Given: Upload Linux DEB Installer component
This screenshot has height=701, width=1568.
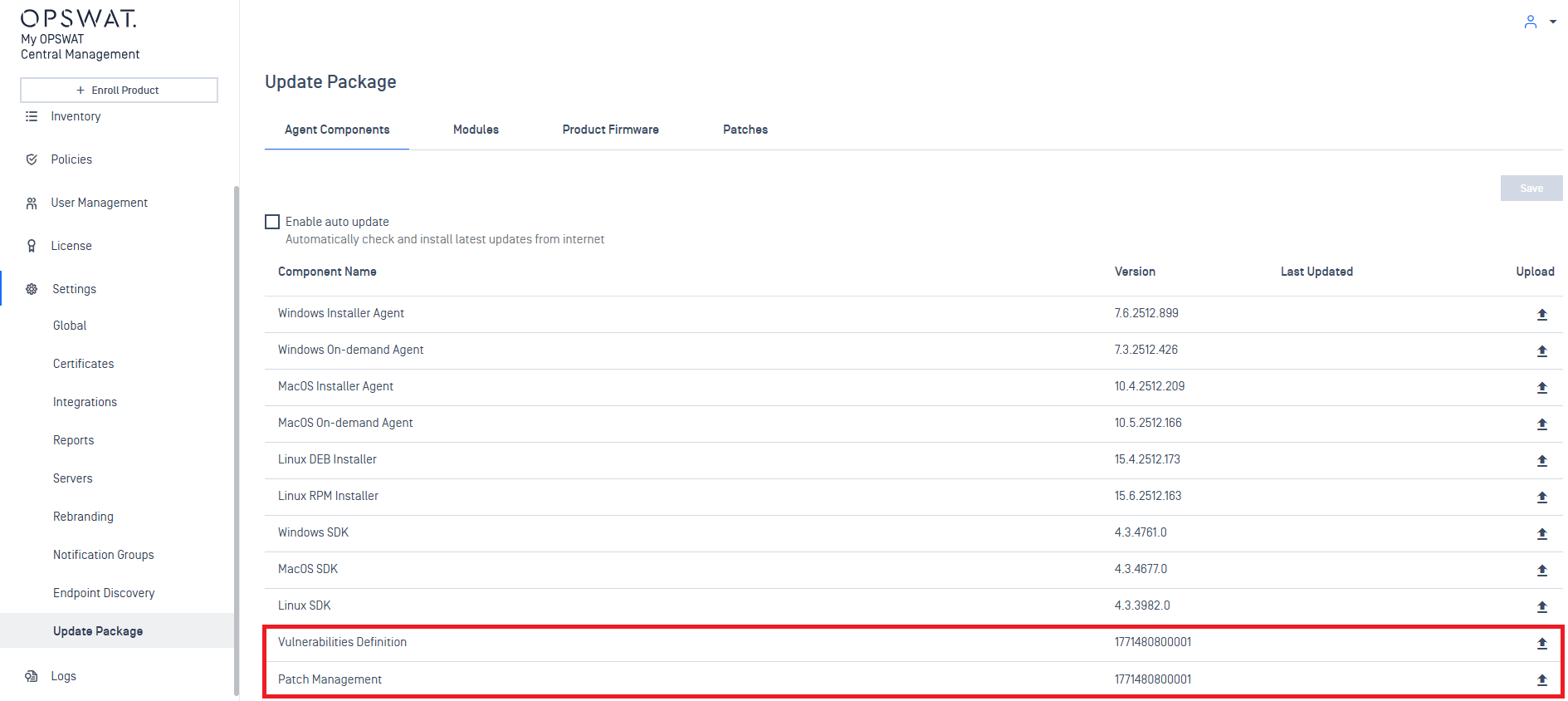Looking at the screenshot, I should coord(1541,461).
